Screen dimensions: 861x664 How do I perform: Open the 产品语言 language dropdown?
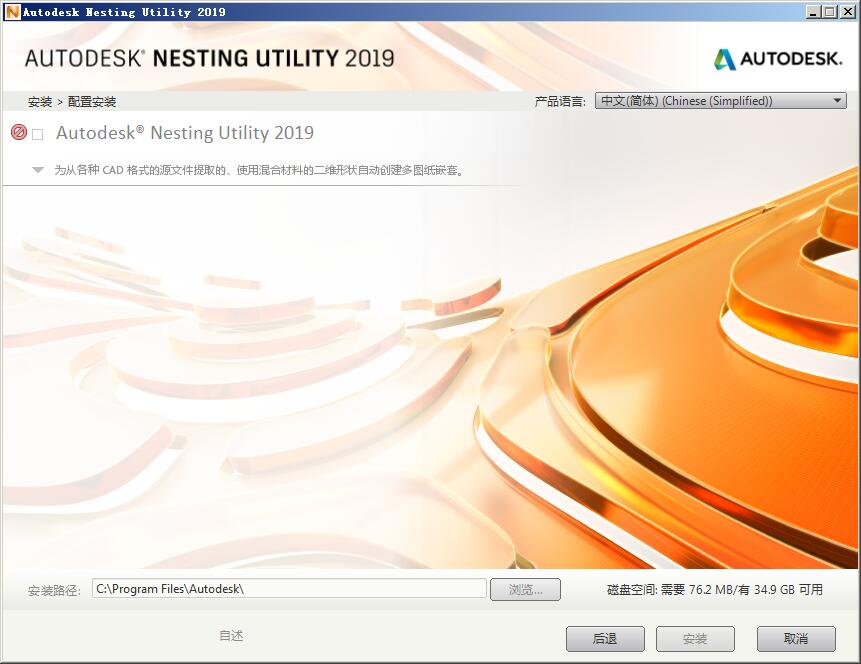click(720, 101)
